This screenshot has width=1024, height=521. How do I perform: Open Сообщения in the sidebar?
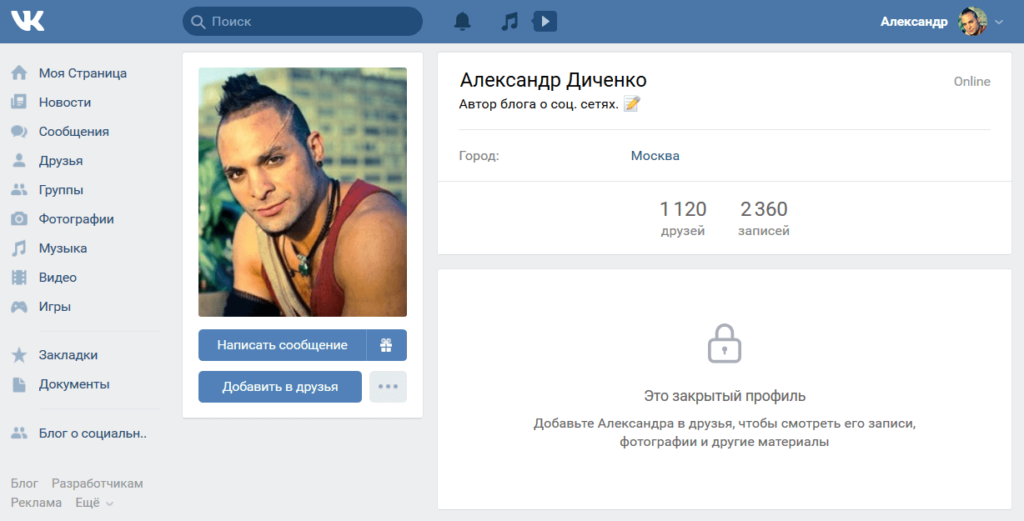[x=74, y=132]
